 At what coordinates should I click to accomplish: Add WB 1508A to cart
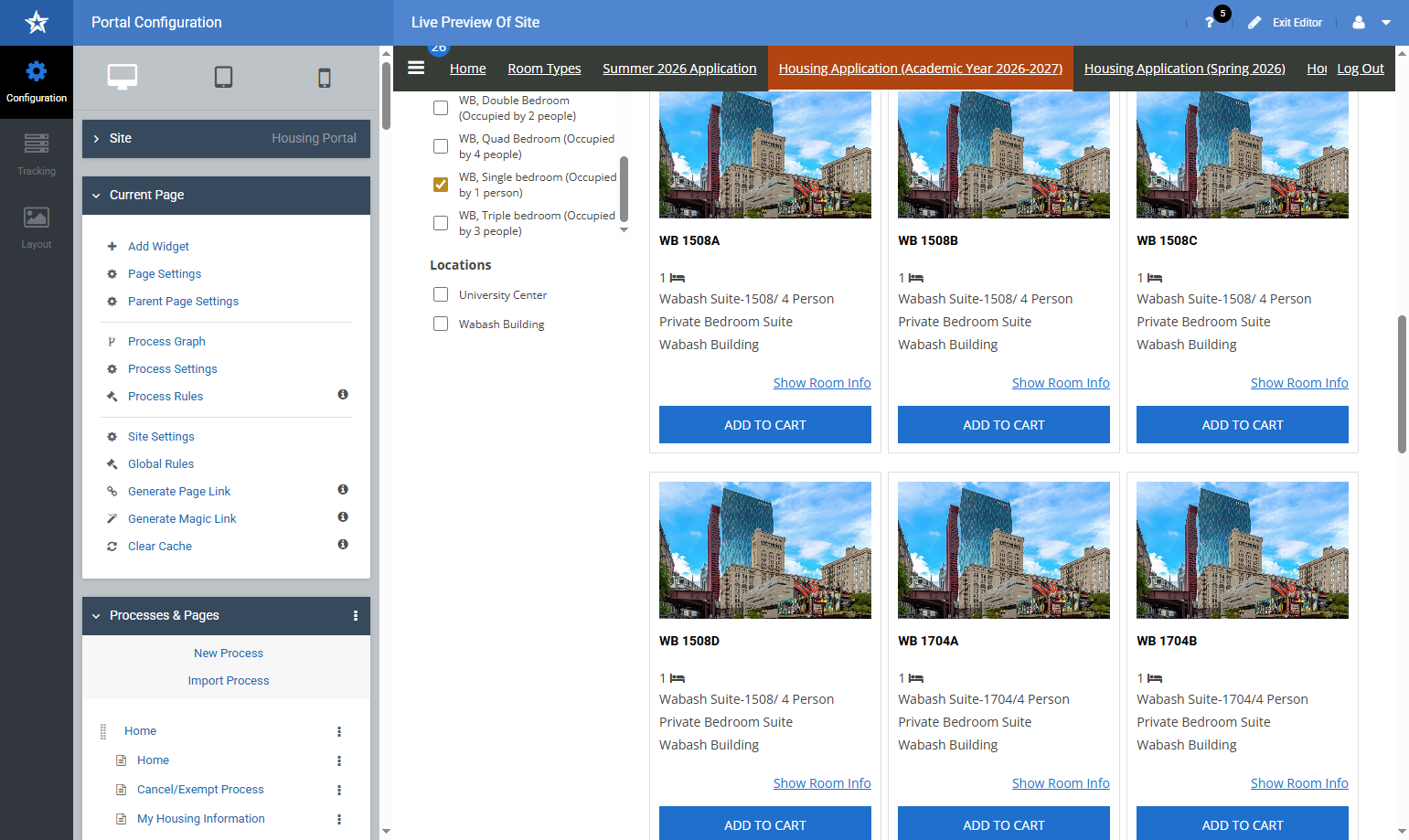[765, 425]
